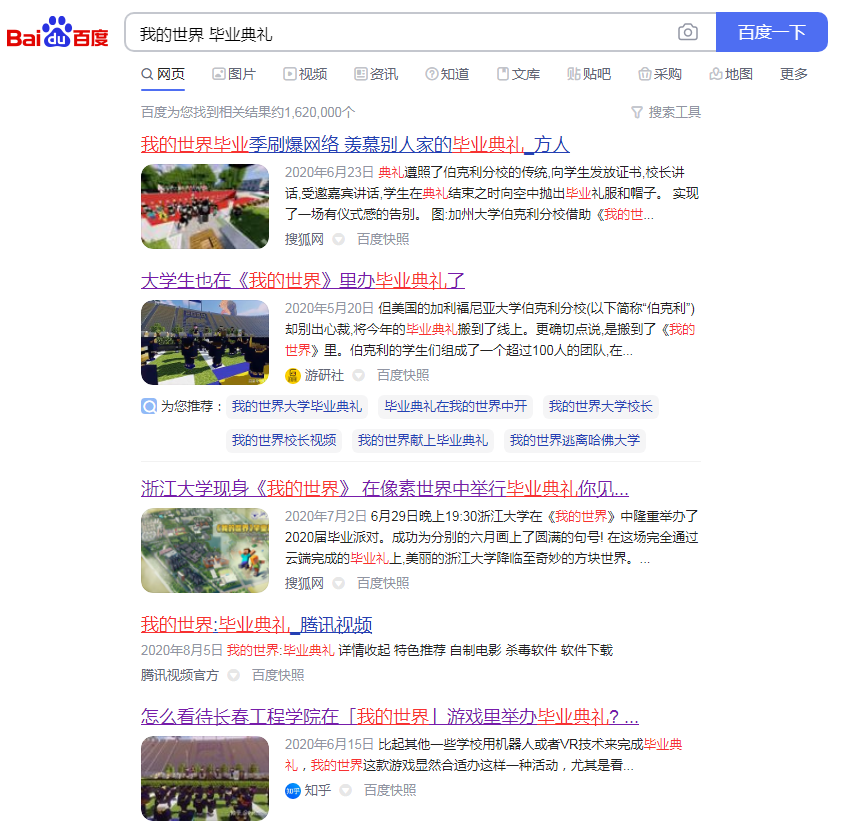Open 百度快照 for 腾讯视频 result
The width and height of the screenshot is (843, 836).
(x=278, y=675)
